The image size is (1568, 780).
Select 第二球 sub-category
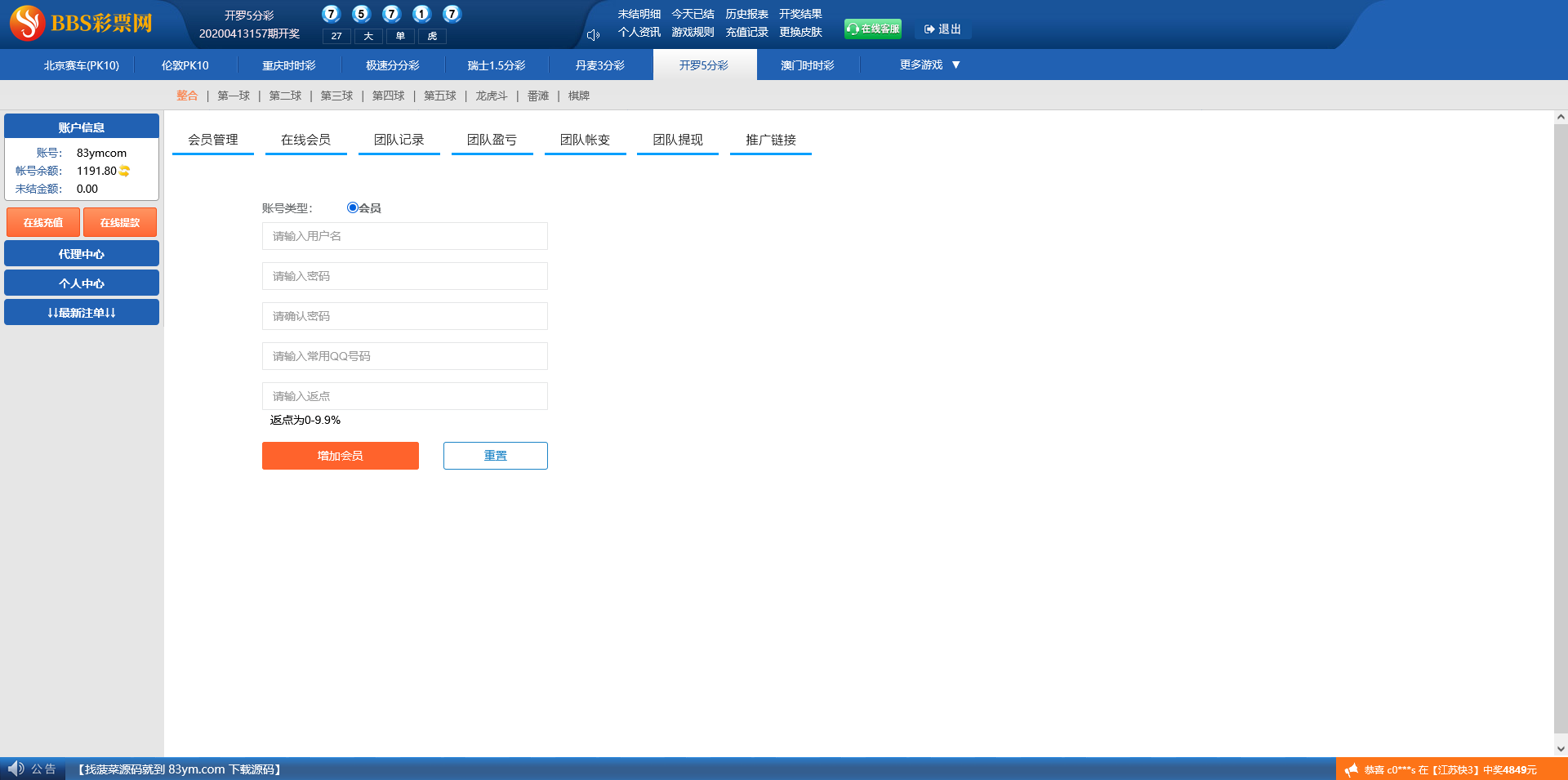tap(285, 96)
